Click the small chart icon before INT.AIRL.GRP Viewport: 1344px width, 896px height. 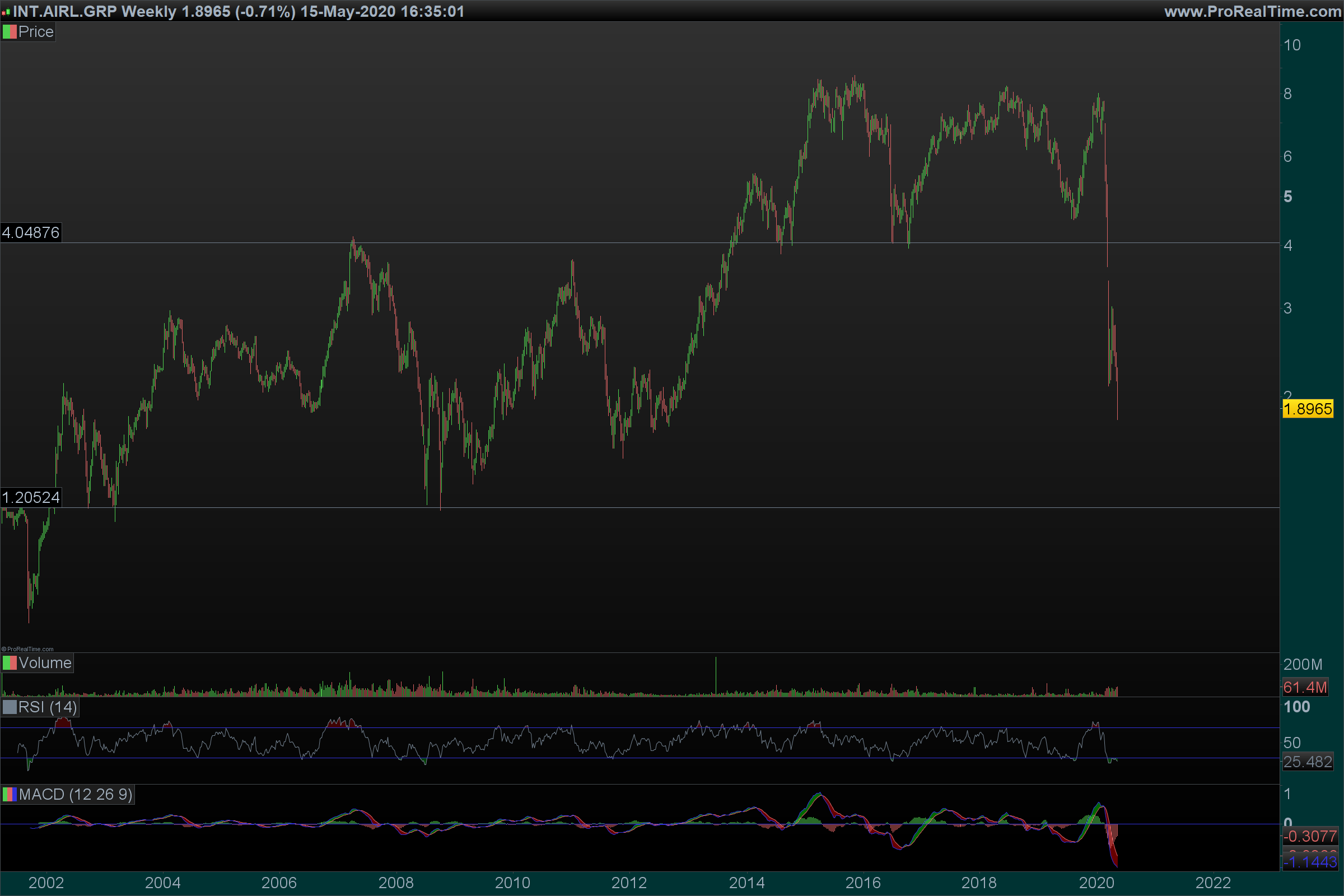click(6, 12)
